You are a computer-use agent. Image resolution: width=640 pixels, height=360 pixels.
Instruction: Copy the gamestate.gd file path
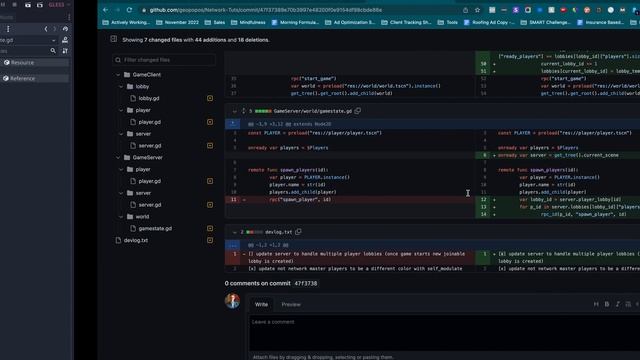[x=358, y=111]
